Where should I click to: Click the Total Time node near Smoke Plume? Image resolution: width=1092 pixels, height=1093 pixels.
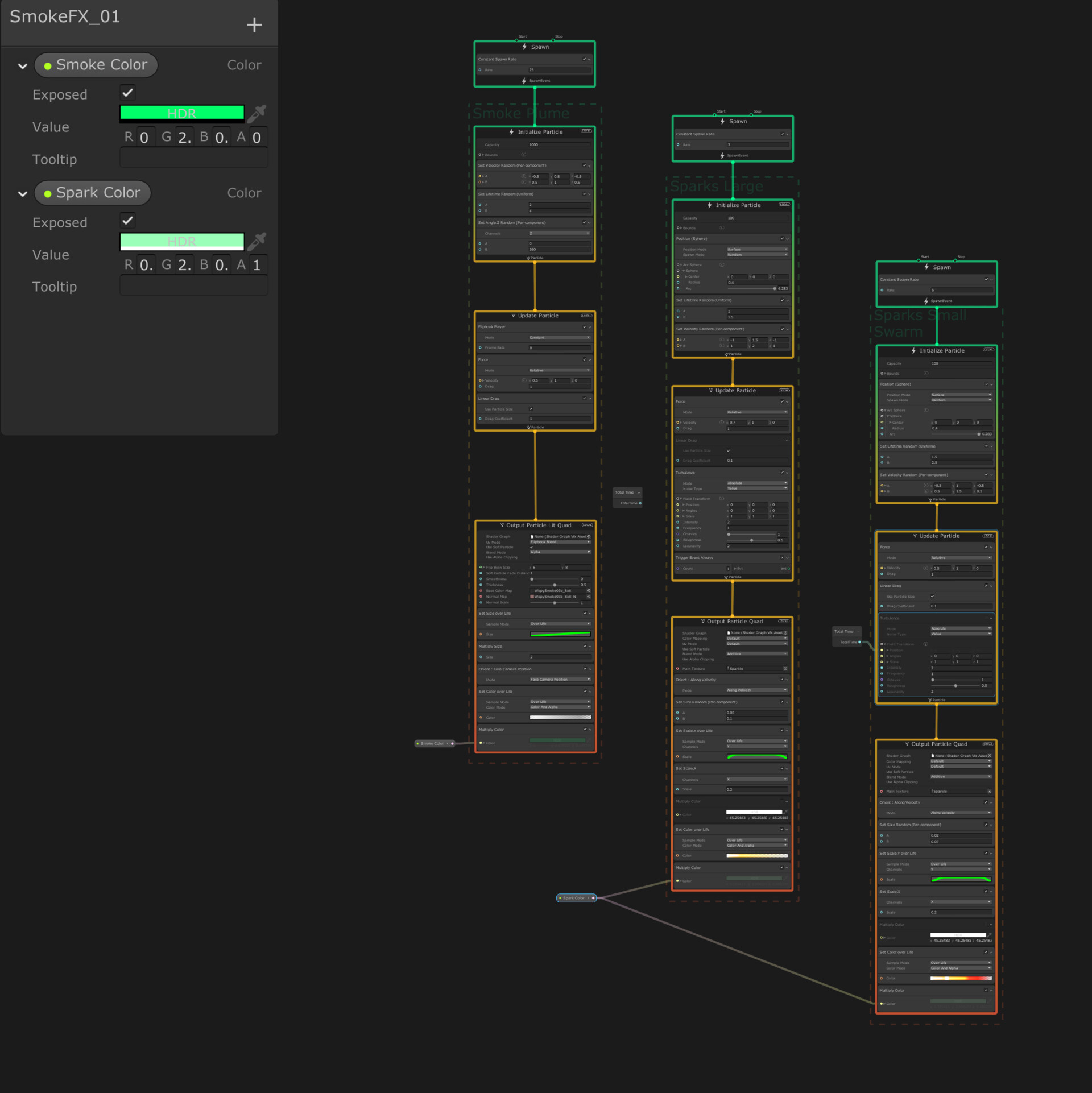626,492
